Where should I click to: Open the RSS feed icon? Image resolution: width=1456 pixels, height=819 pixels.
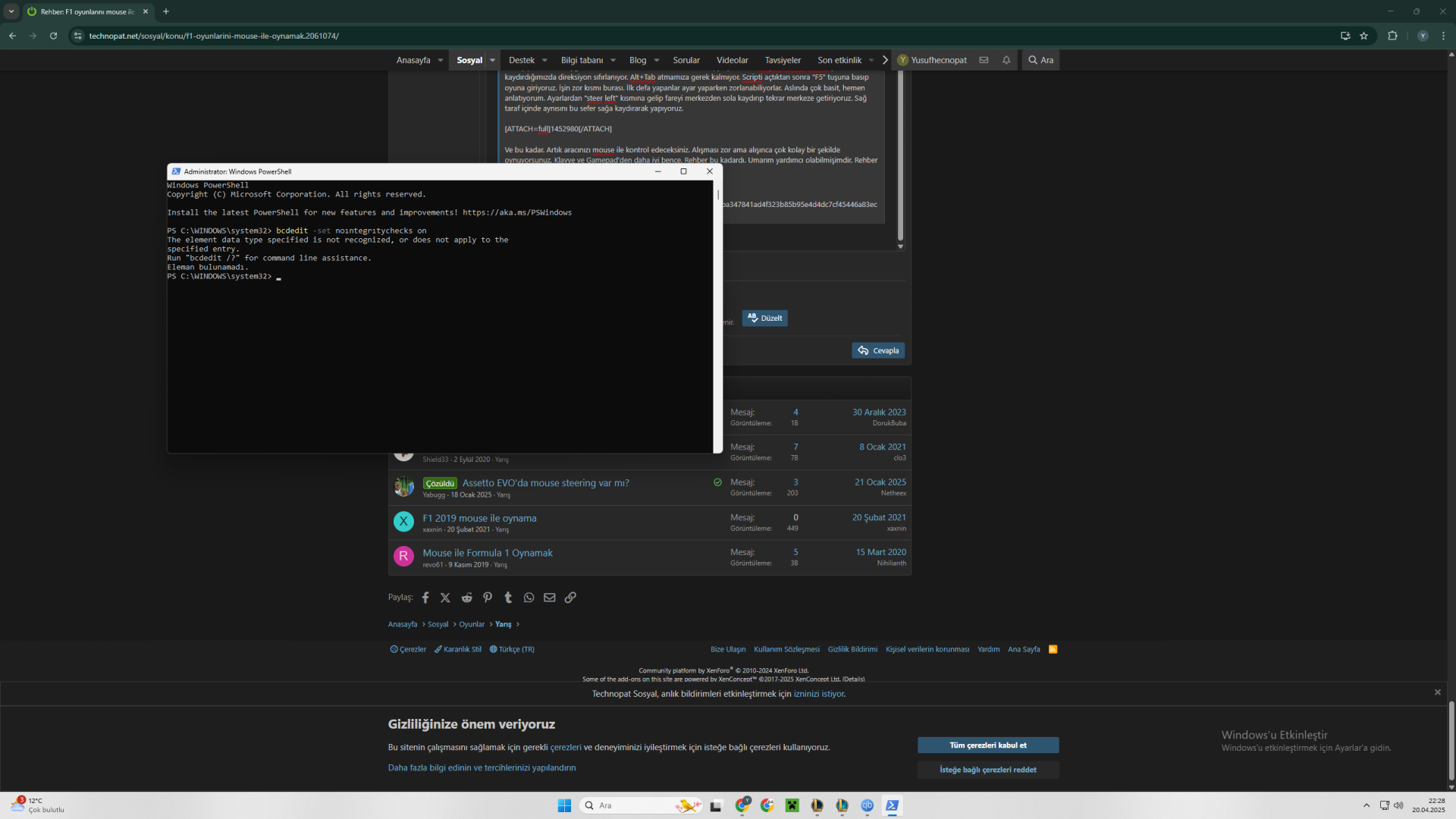(1053, 649)
